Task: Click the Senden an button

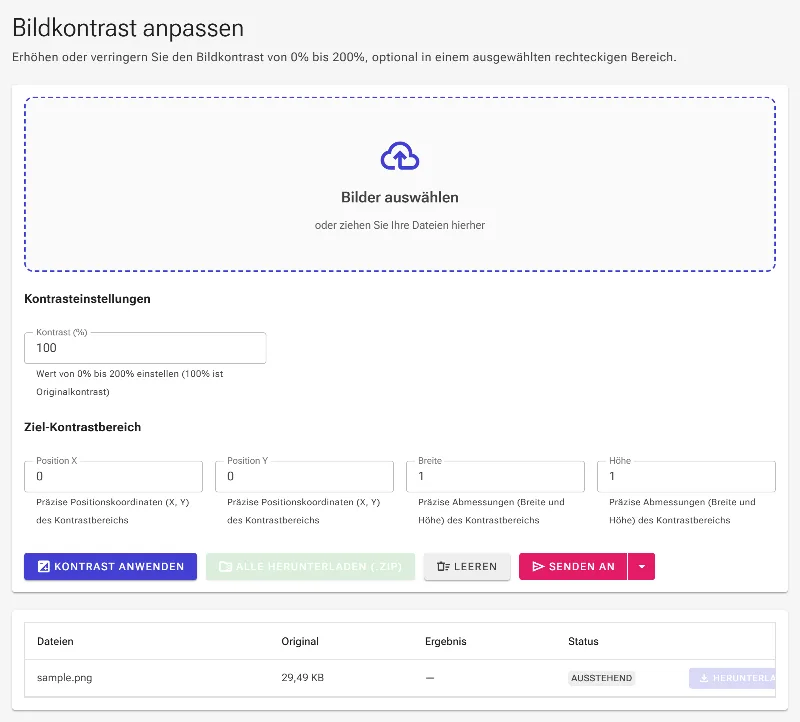Action: click(573, 566)
